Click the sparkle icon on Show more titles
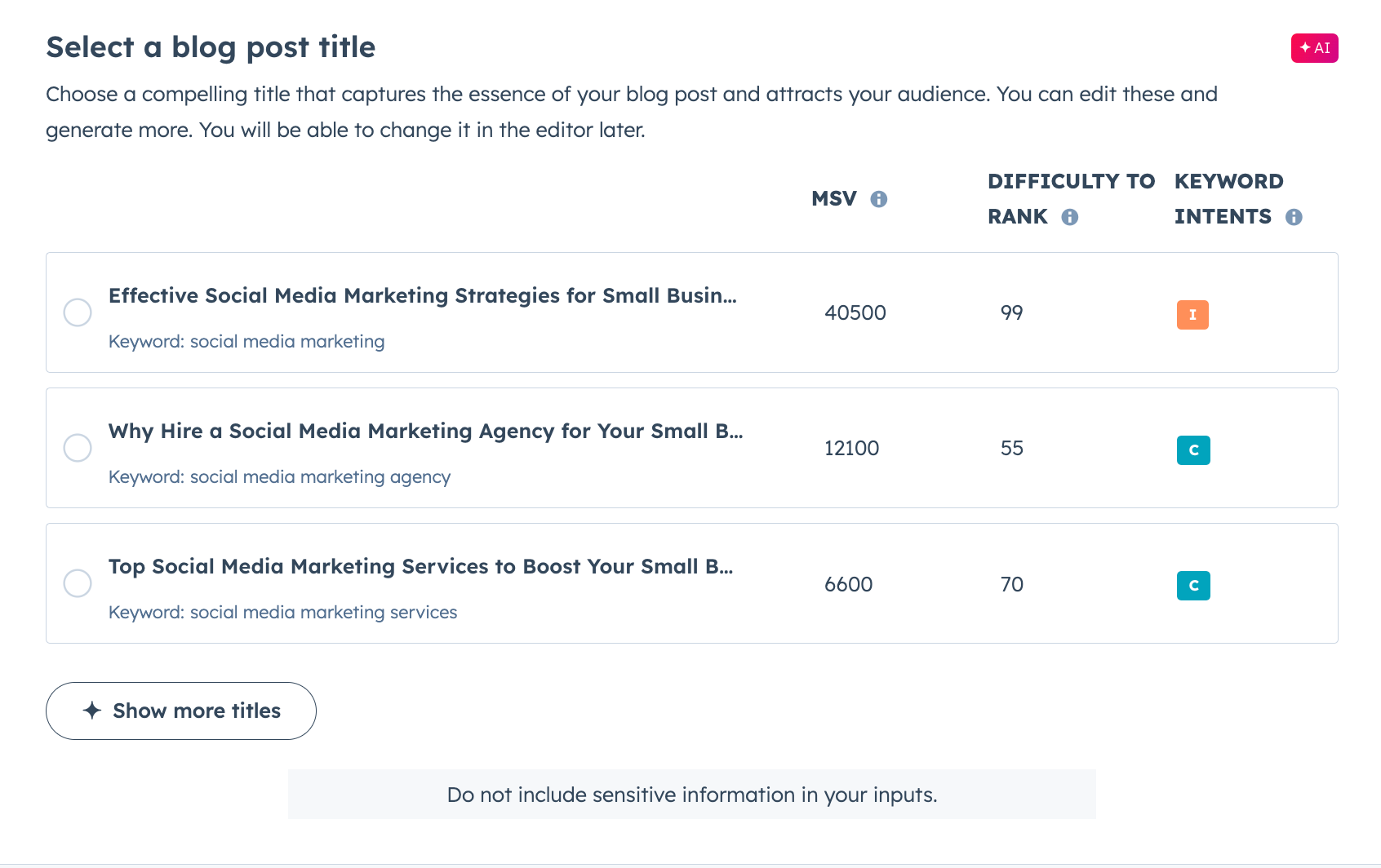 (x=92, y=711)
